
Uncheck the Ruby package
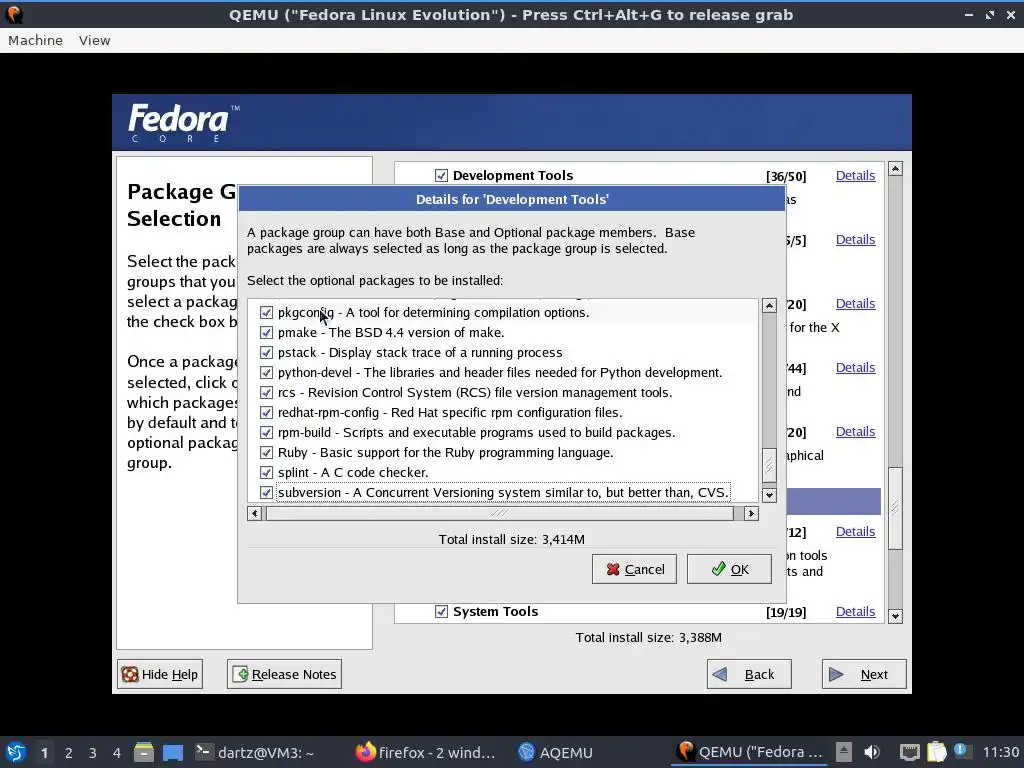pos(266,453)
